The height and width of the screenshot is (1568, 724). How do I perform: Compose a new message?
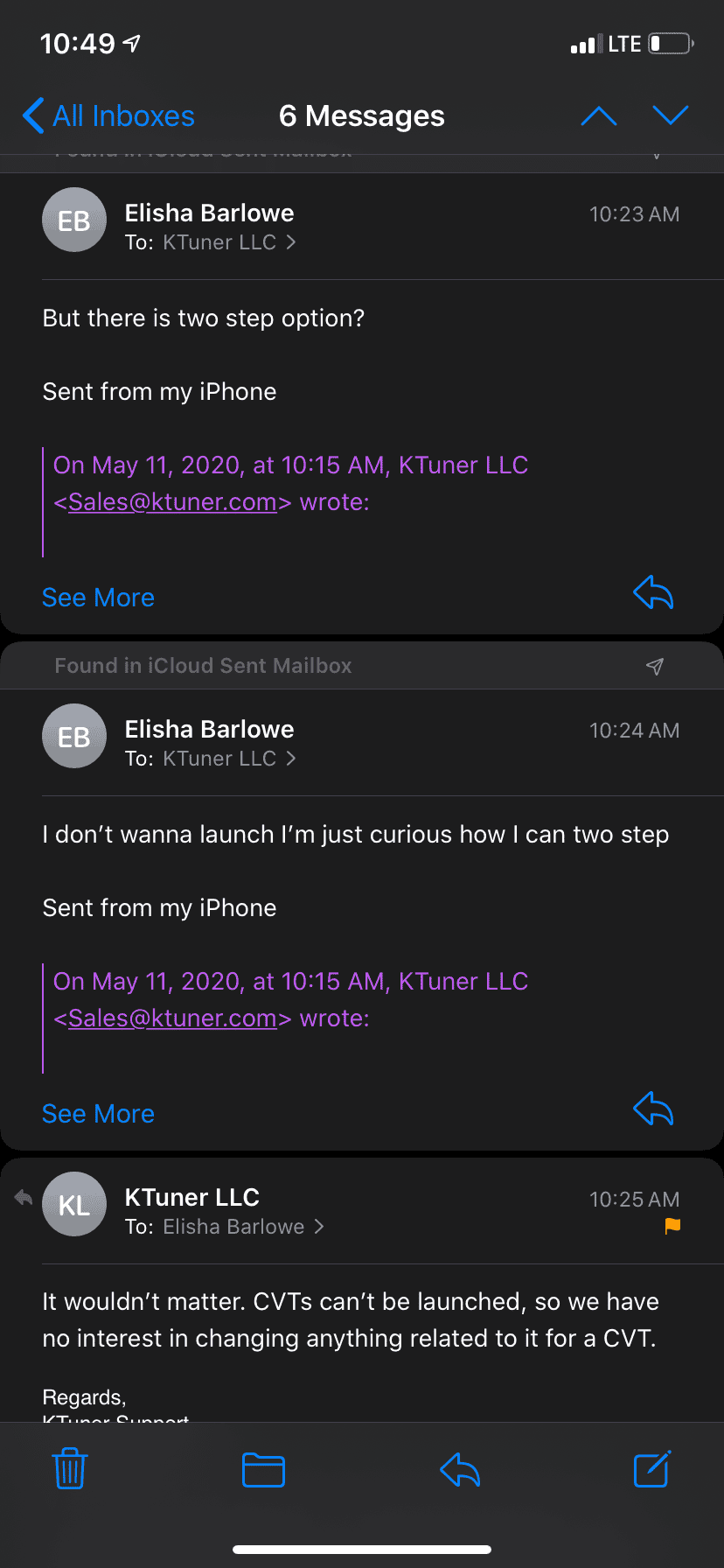coord(652,1469)
